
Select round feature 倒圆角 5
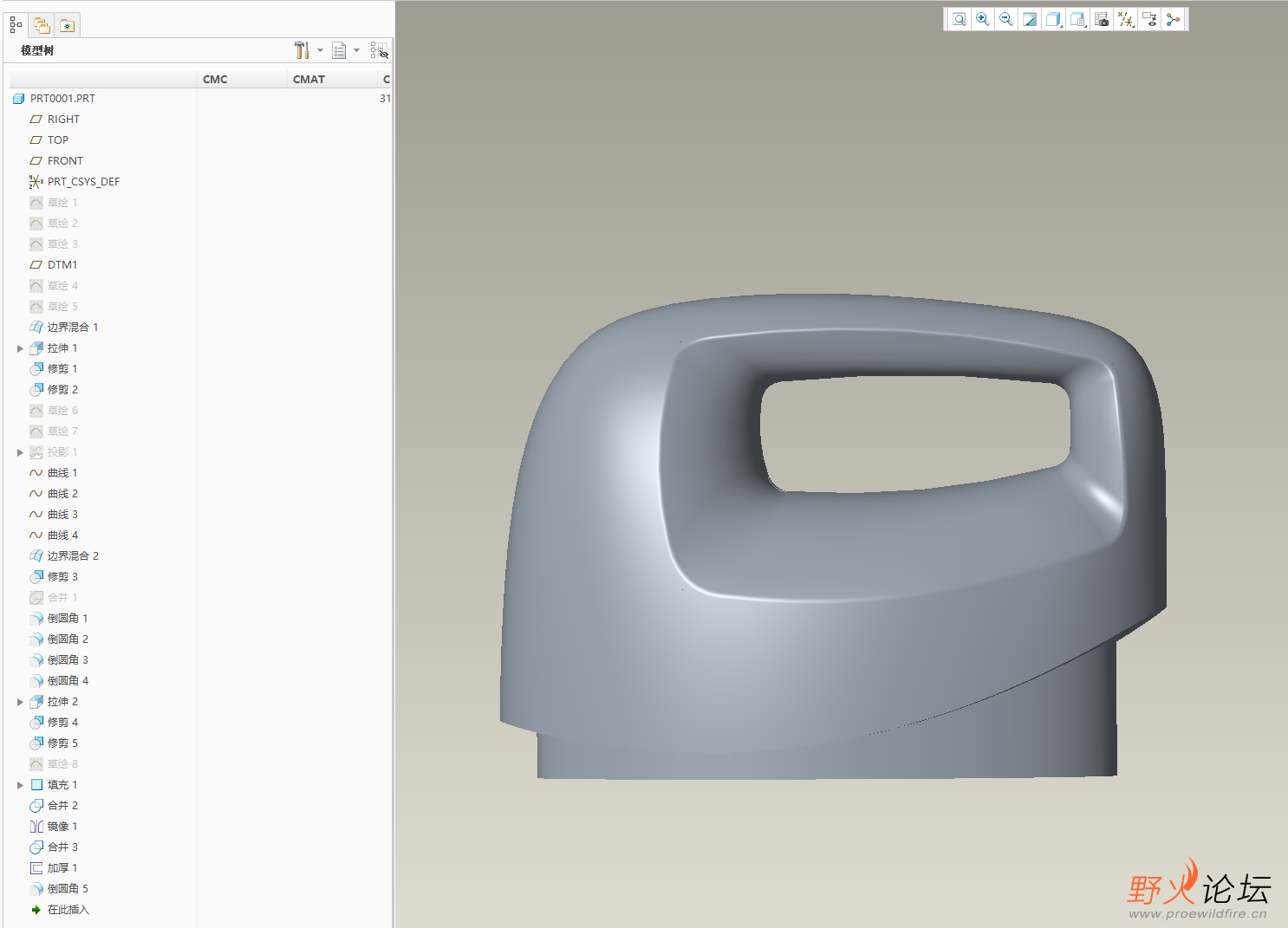(x=68, y=889)
